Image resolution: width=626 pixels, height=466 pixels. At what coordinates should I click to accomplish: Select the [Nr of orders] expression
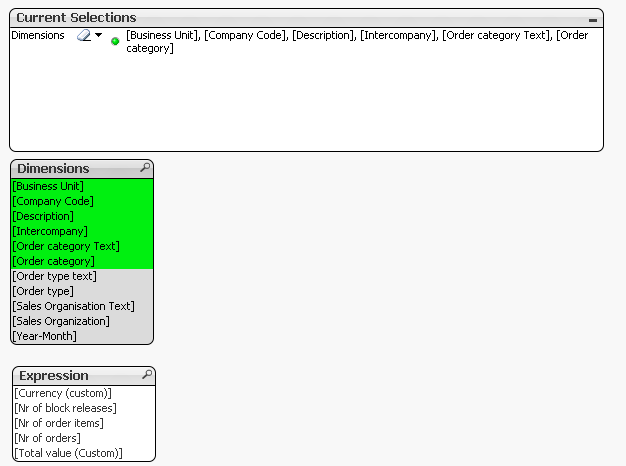click(84, 438)
